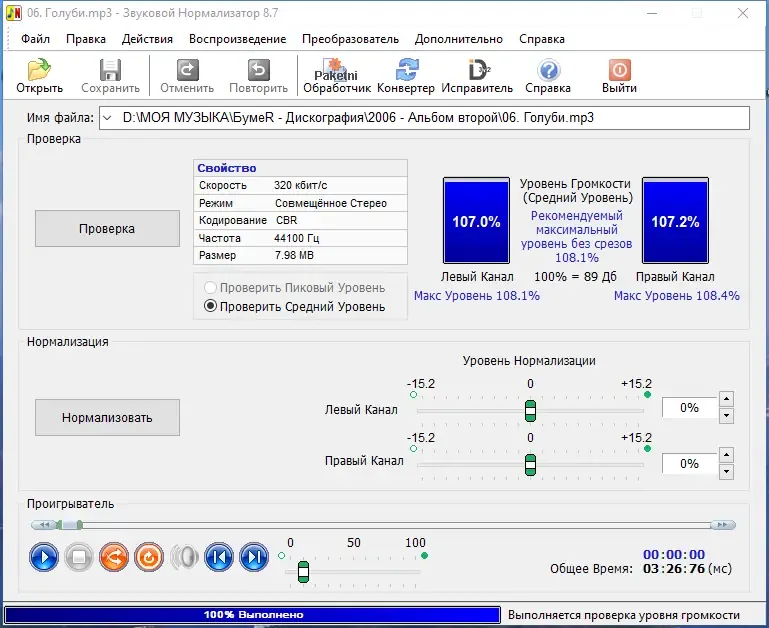Click the file path input field
The width and height of the screenshot is (769, 628).
click(424, 118)
